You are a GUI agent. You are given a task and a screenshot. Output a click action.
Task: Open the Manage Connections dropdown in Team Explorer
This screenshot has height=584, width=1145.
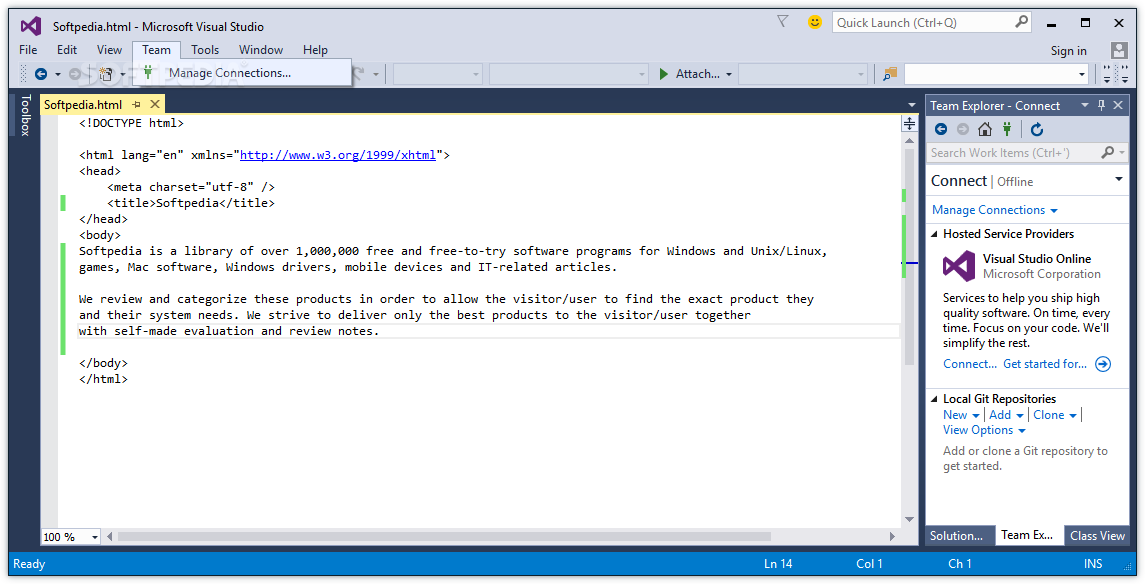click(1054, 211)
